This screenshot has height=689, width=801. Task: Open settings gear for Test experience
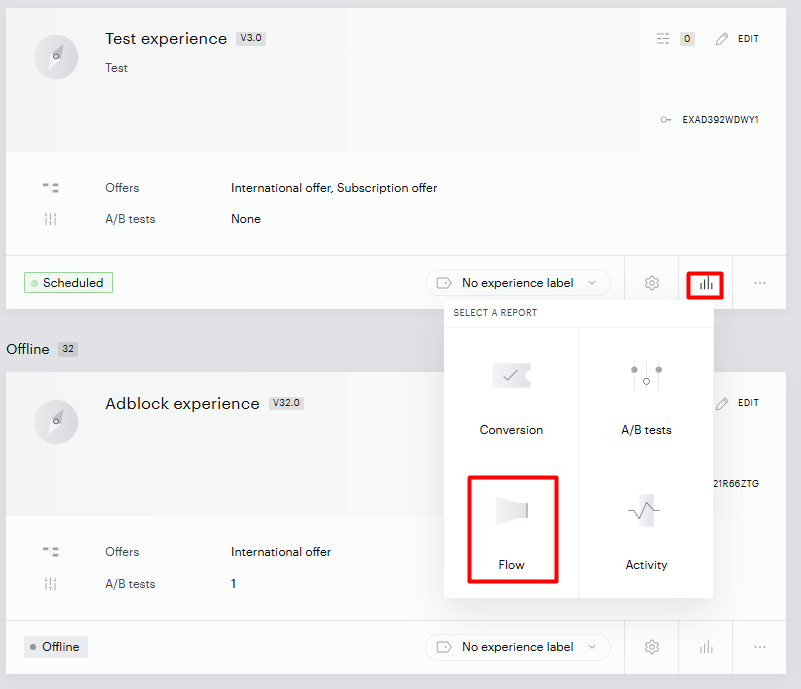(x=652, y=283)
